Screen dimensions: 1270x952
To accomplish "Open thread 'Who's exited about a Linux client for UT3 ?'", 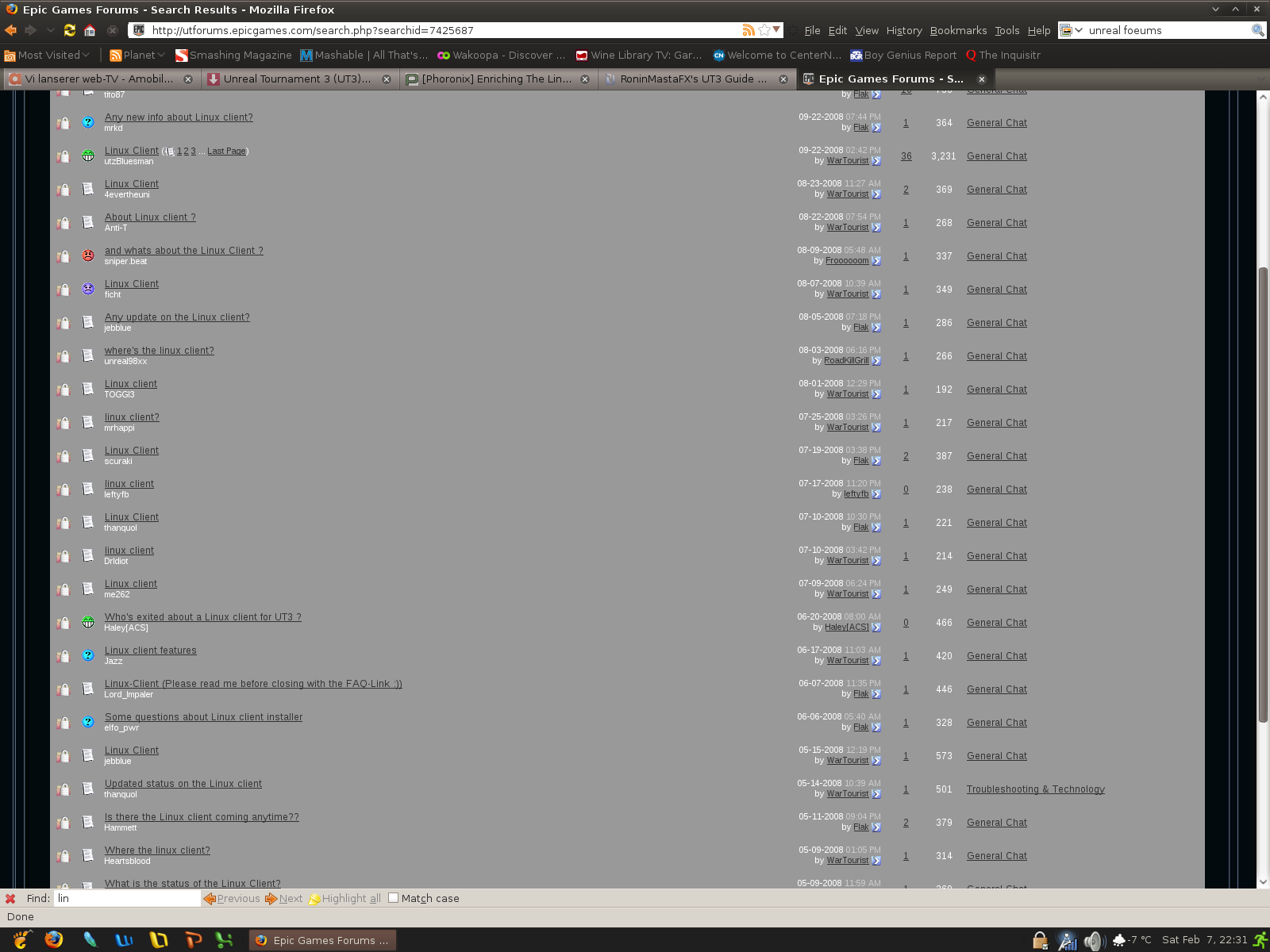I will (x=203, y=616).
